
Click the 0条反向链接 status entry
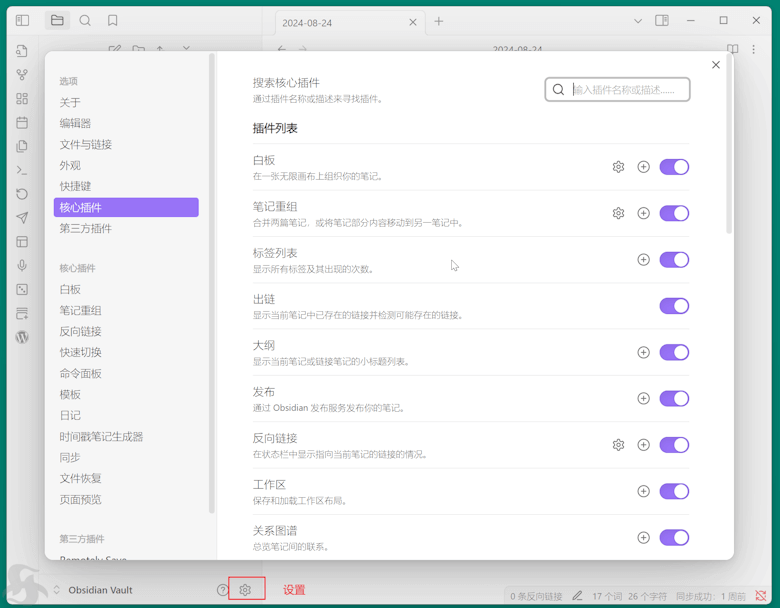coord(536,596)
